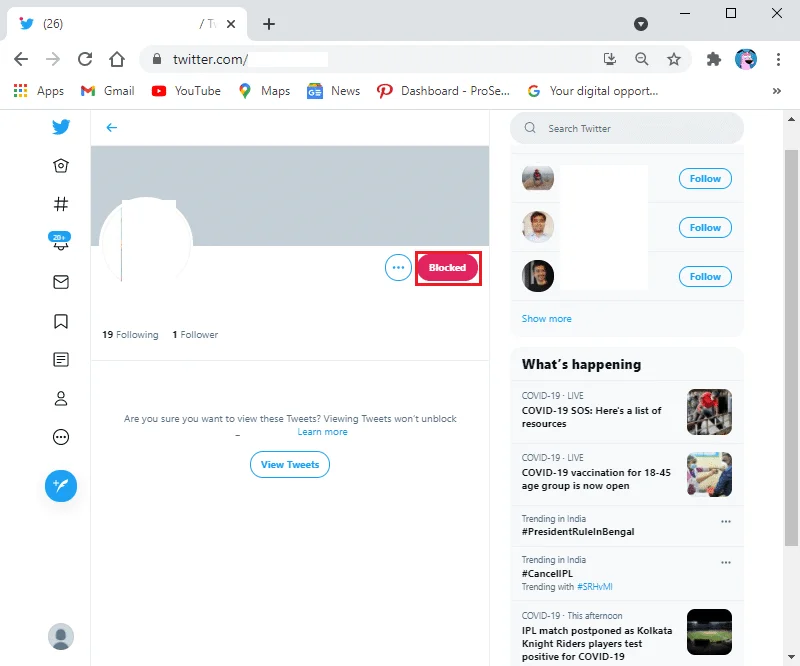Click the #SRHvMI hashtag link
The width and height of the screenshot is (800, 666).
tap(594, 587)
